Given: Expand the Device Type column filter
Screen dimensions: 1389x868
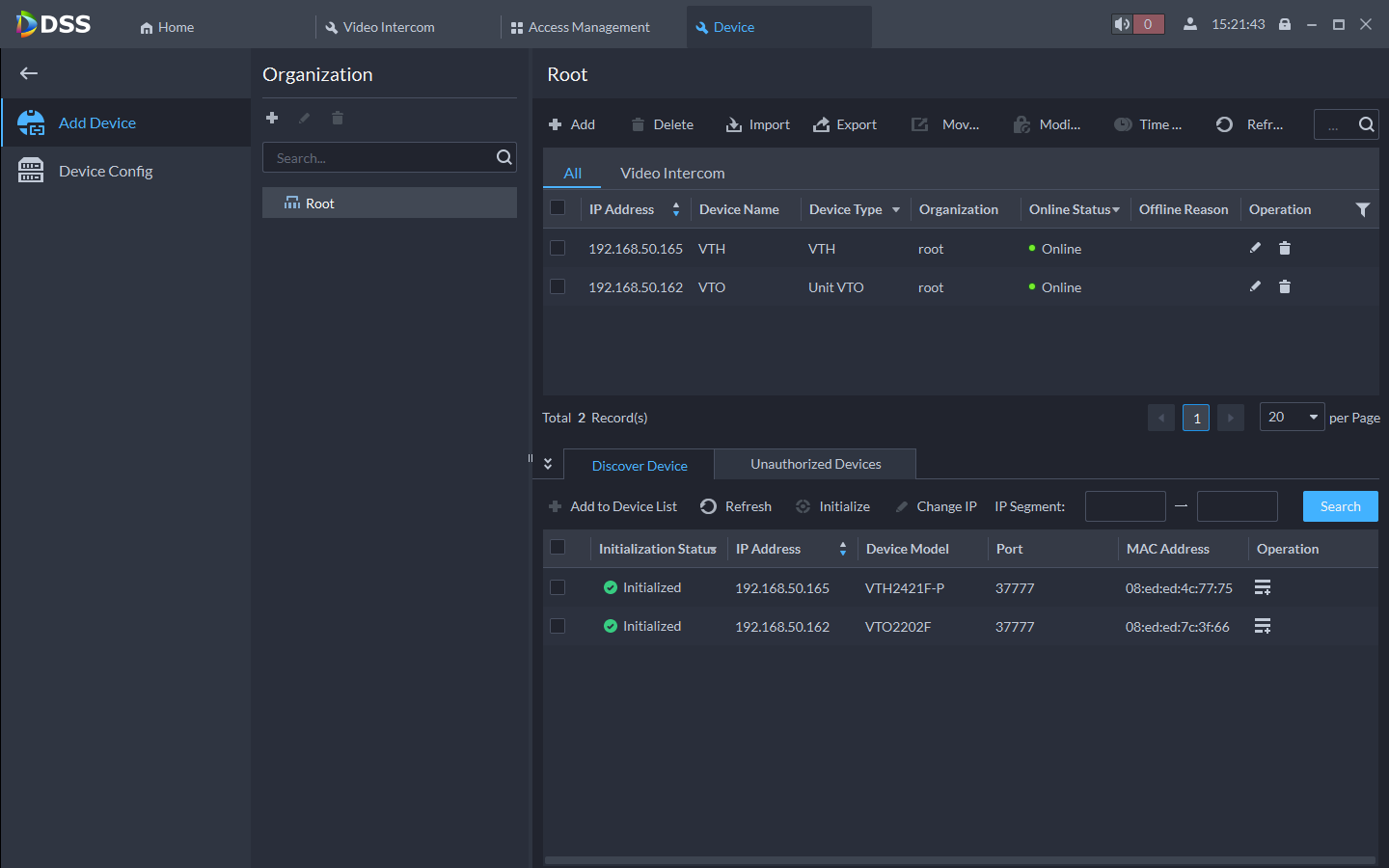Looking at the screenshot, I should pos(896,209).
